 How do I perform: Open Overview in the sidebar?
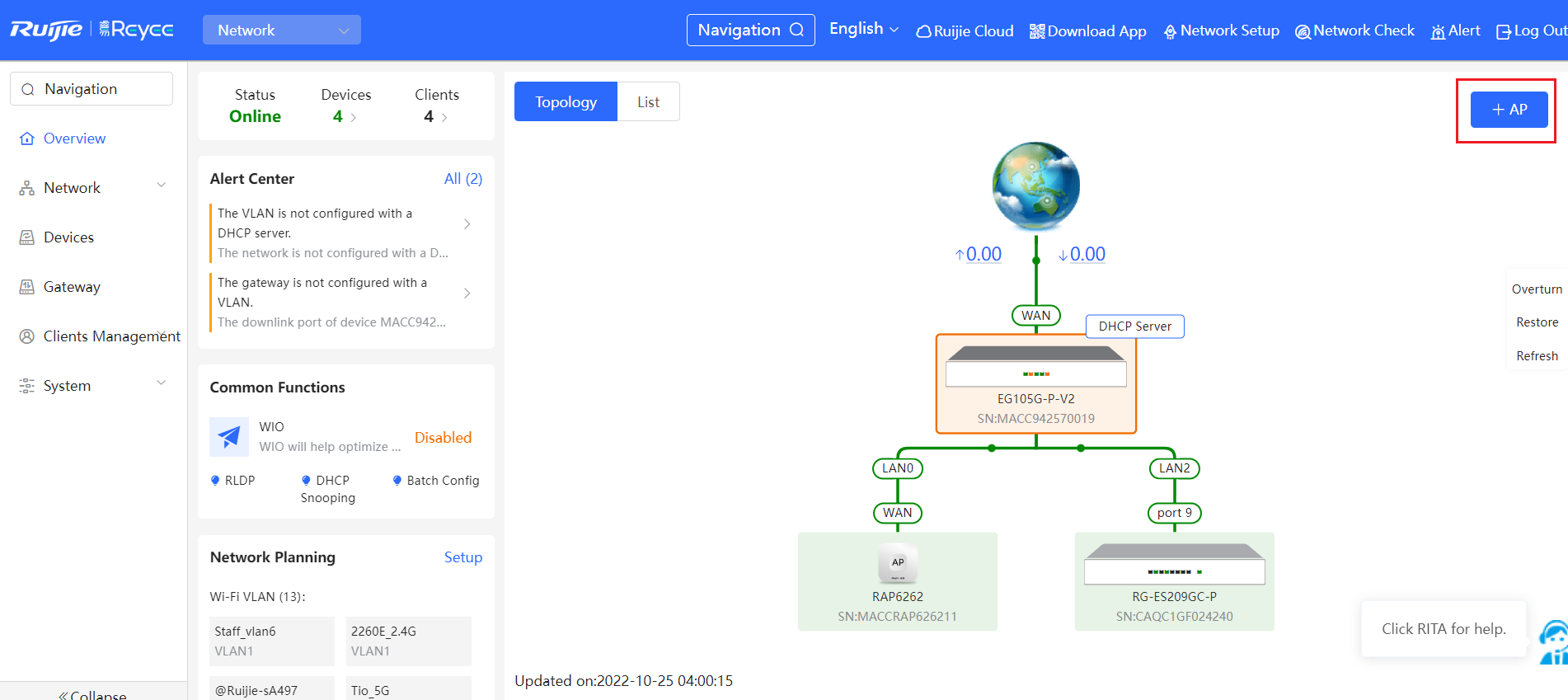(74, 139)
